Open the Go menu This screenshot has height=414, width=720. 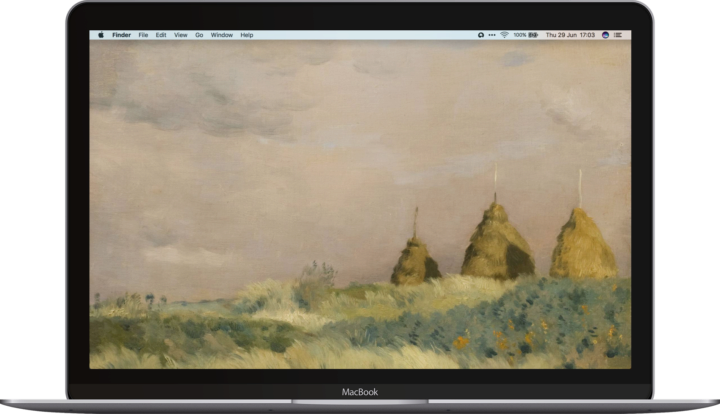click(199, 35)
